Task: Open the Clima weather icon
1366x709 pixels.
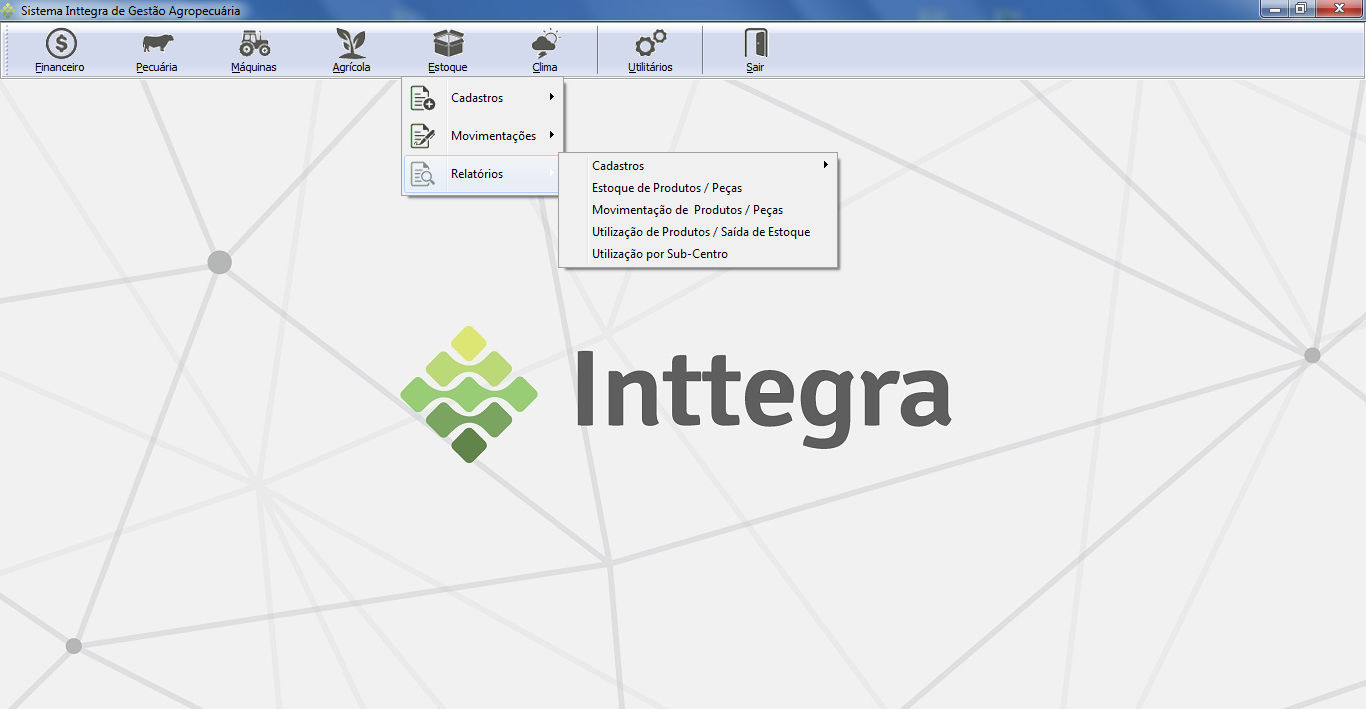Action: coord(546,44)
